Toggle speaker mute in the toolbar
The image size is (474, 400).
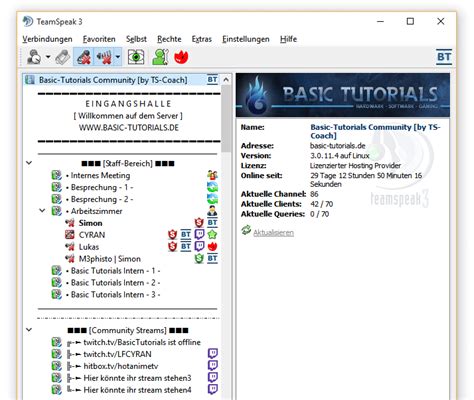pyautogui.click(x=104, y=57)
